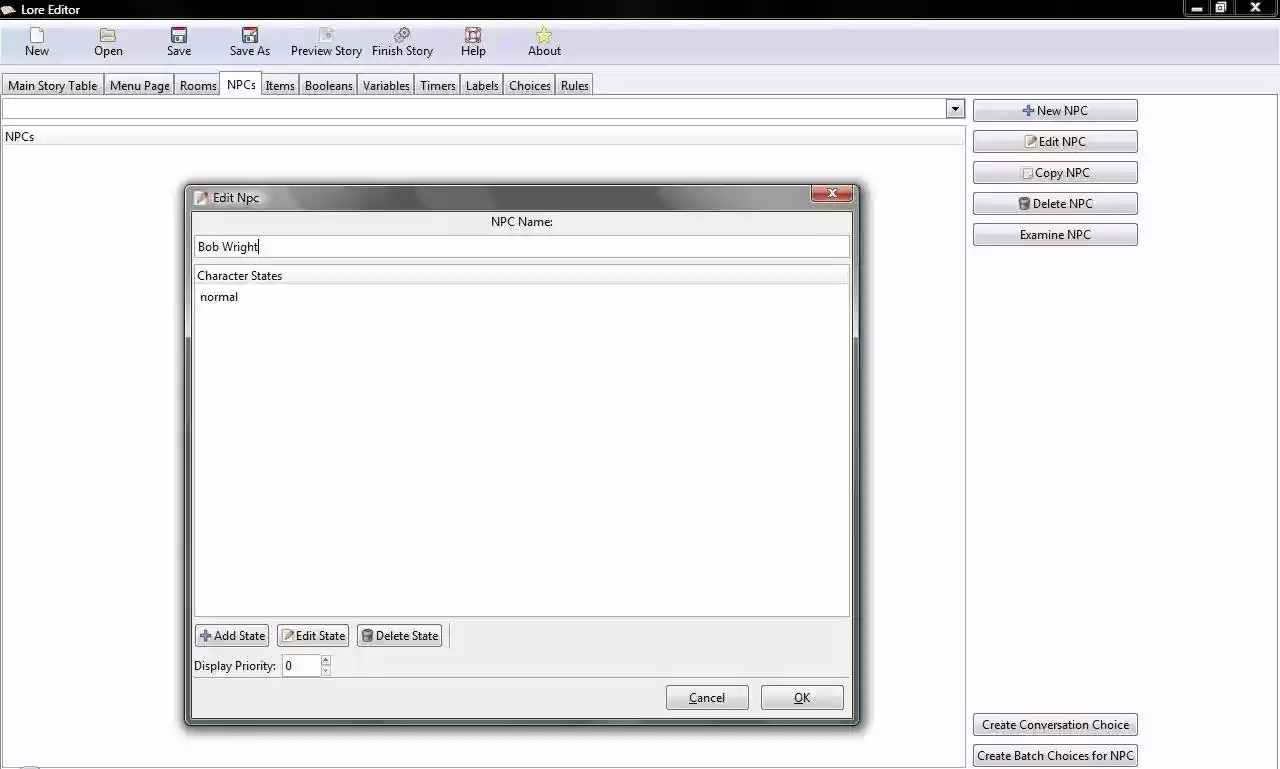Select the normal character state entry
Viewport: 1280px width, 769px height.
pyautogui.click(x=218, y=296)
